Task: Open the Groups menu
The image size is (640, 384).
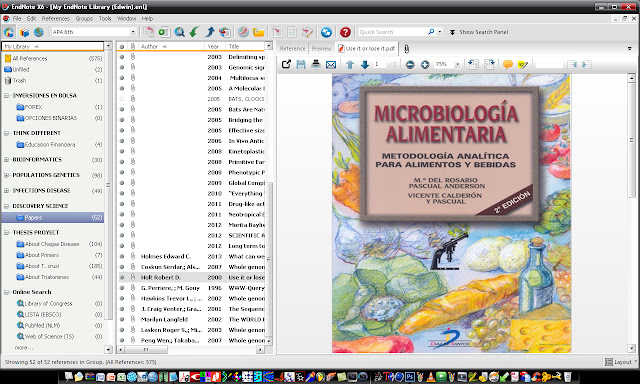Action: tap(84, 18)
